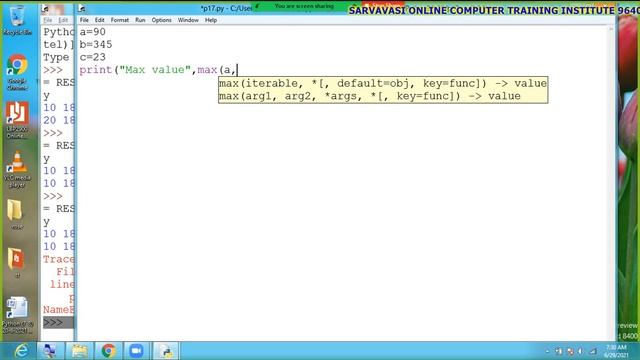Open the Edit menu in p17.py editor

pyautogui.click(x=100, y=20)
